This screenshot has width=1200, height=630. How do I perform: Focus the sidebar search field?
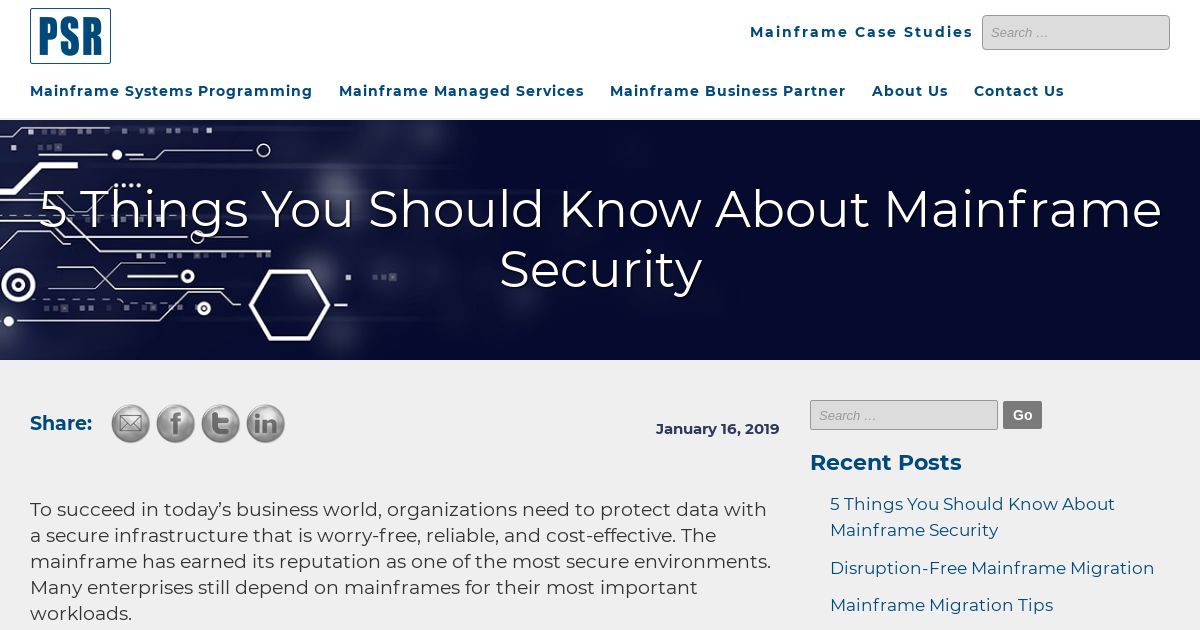[x=904, y=415]
